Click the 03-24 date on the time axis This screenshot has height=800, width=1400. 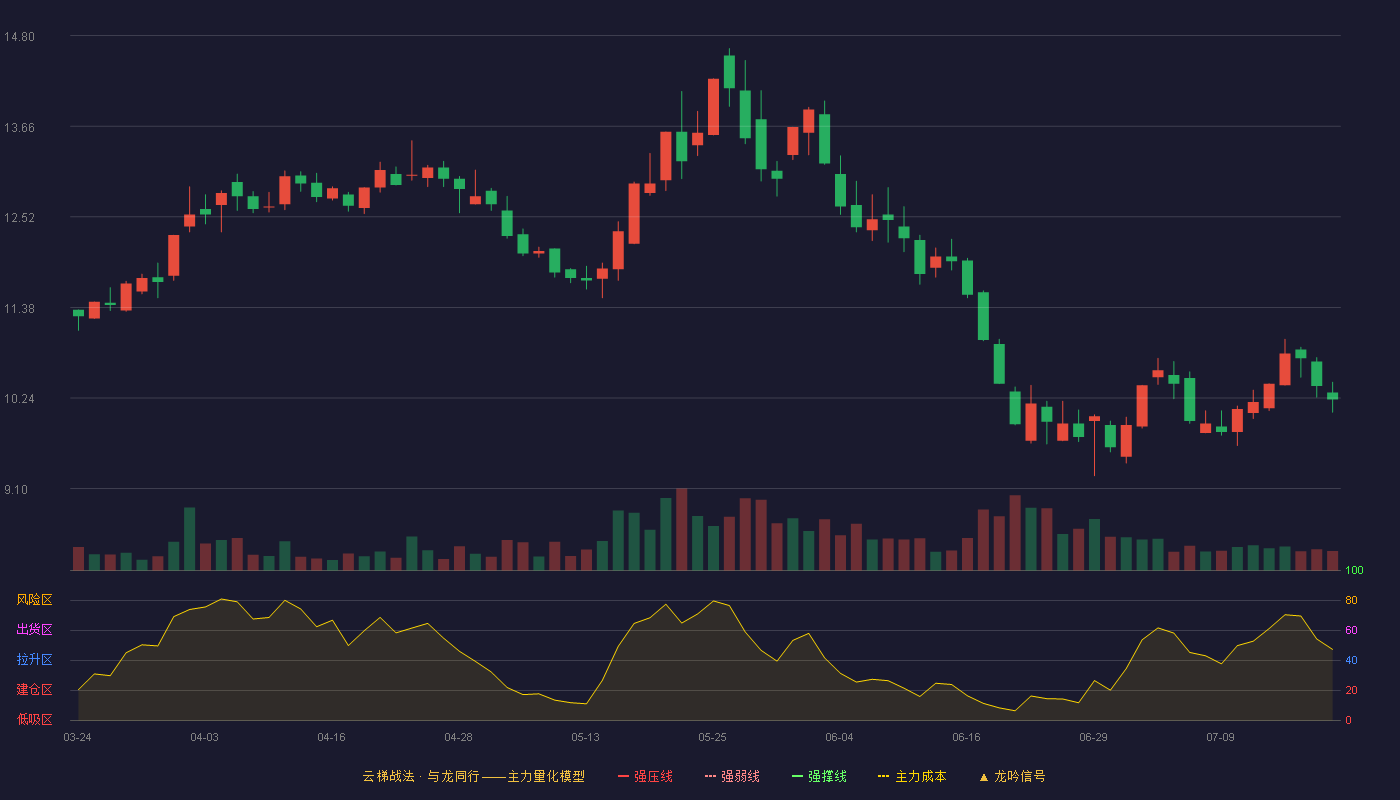(77, 737)
